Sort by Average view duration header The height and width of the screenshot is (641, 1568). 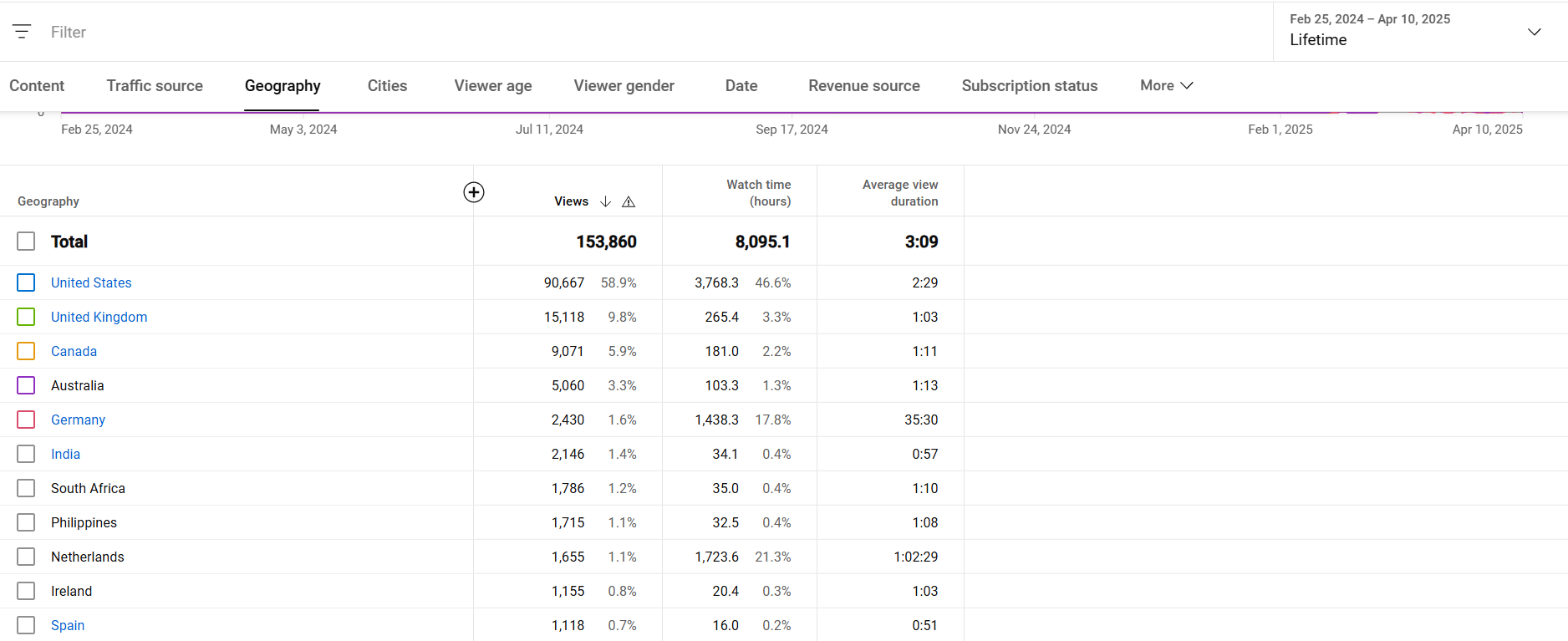pos(899,192)
